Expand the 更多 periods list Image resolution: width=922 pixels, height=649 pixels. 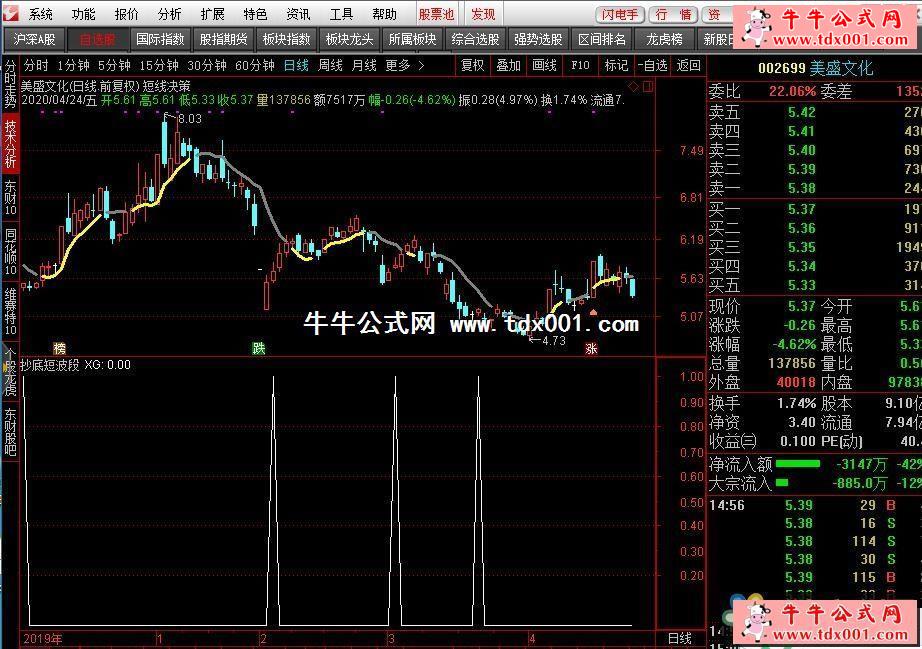click(404, 65)
